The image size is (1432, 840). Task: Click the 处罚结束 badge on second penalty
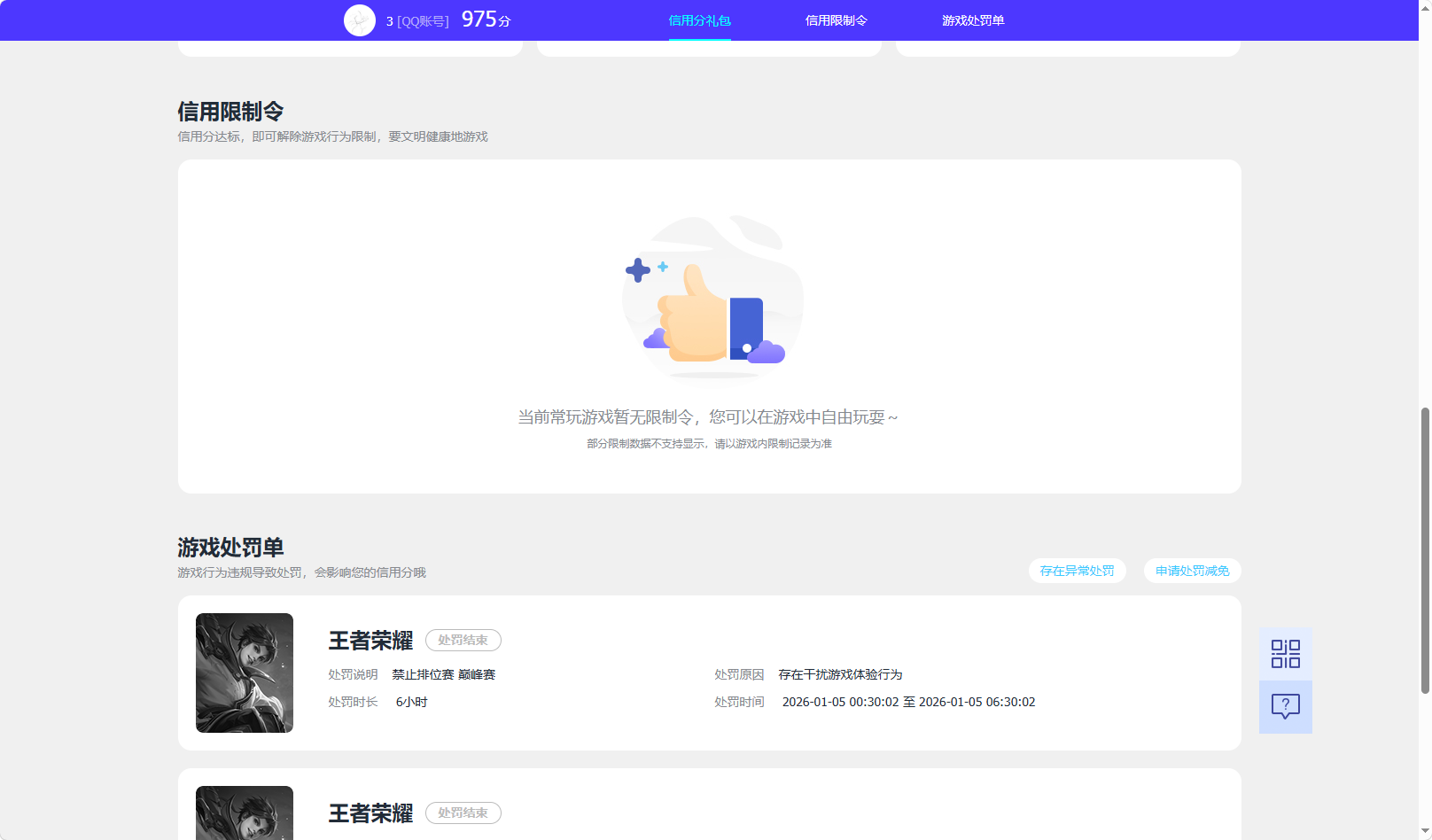point(463,813)
